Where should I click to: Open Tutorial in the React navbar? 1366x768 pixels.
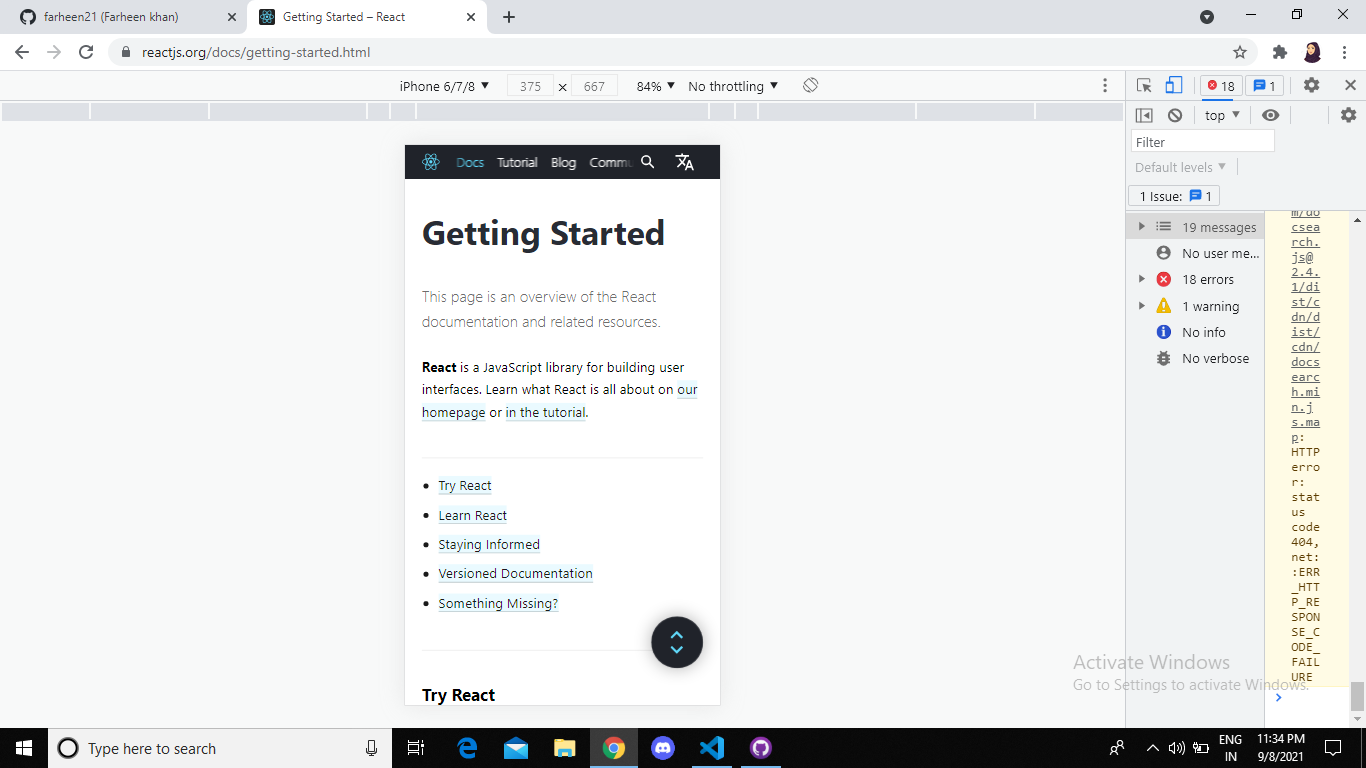(x=517, y=162)
